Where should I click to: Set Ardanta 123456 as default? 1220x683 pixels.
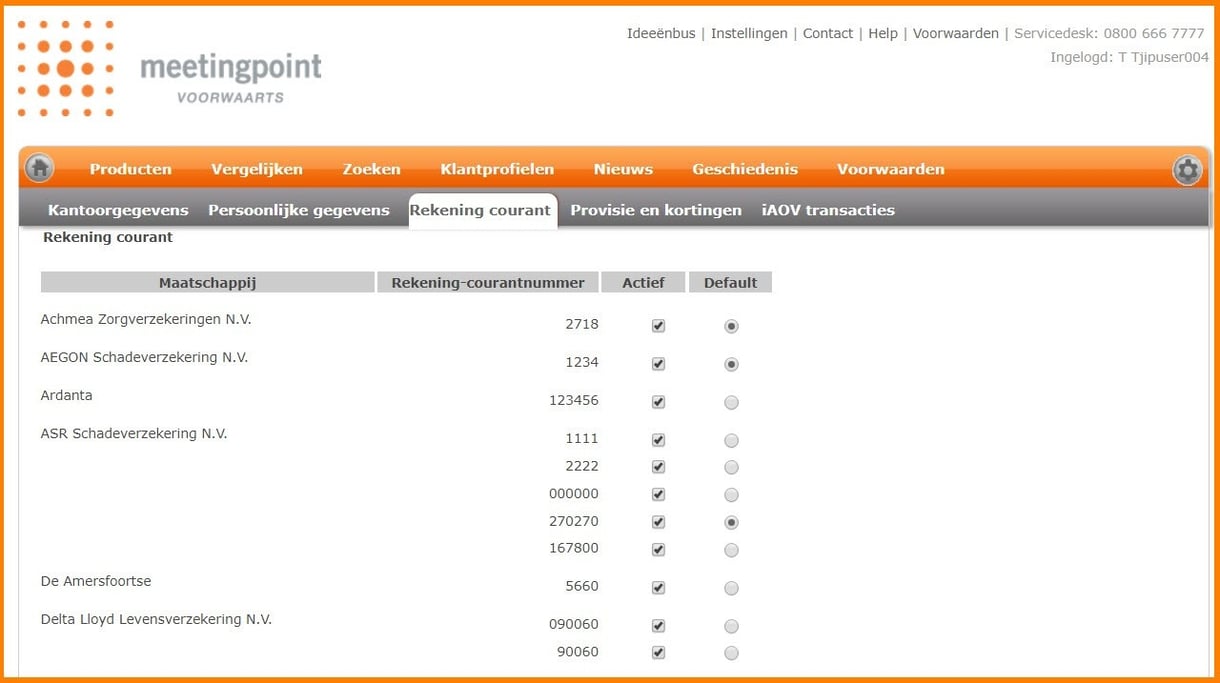(x=731, y=403)
